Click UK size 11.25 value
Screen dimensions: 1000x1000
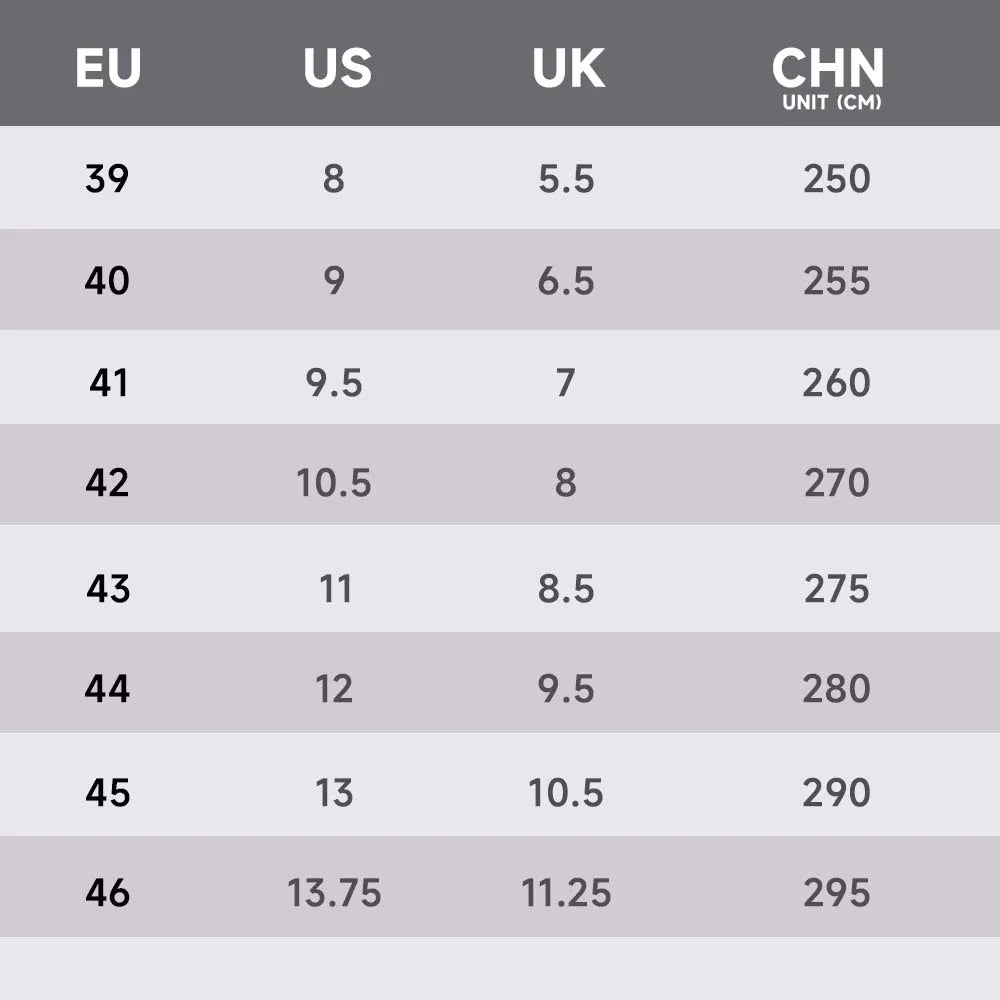pos(566,892)
